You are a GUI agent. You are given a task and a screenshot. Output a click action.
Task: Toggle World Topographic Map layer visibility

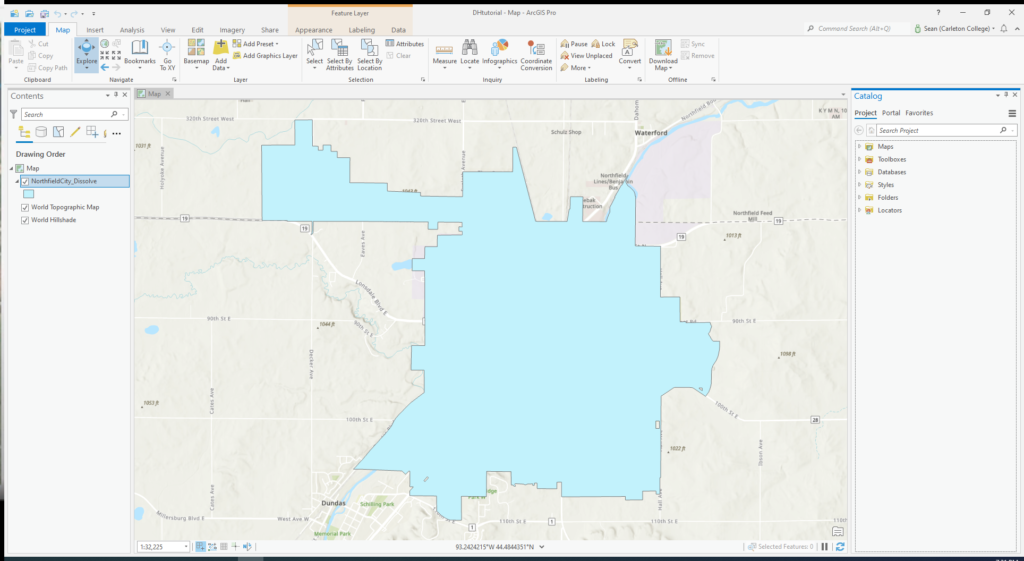click(x=25, y=207)
